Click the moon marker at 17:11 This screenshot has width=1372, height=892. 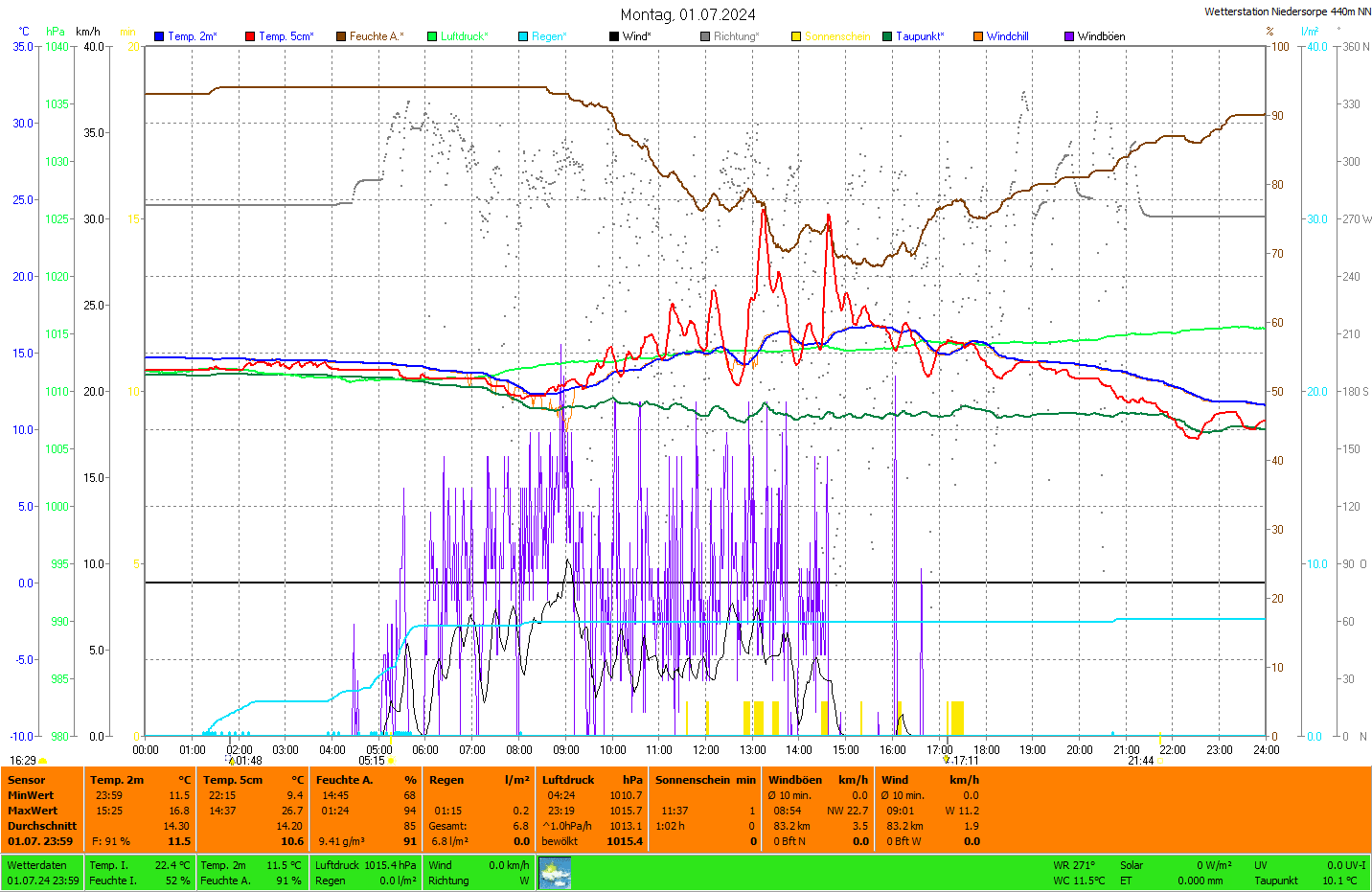947,760
